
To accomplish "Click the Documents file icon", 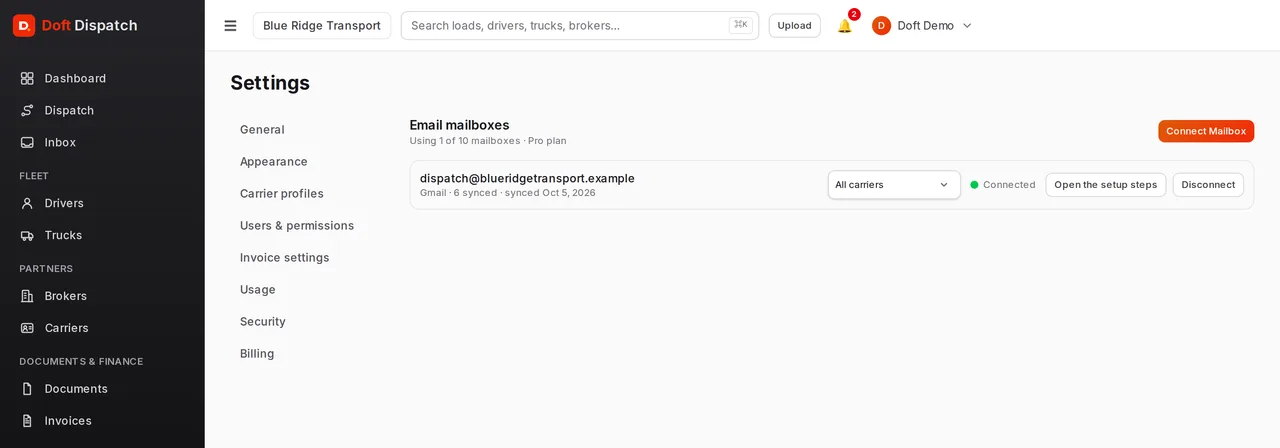I will 27,389.
